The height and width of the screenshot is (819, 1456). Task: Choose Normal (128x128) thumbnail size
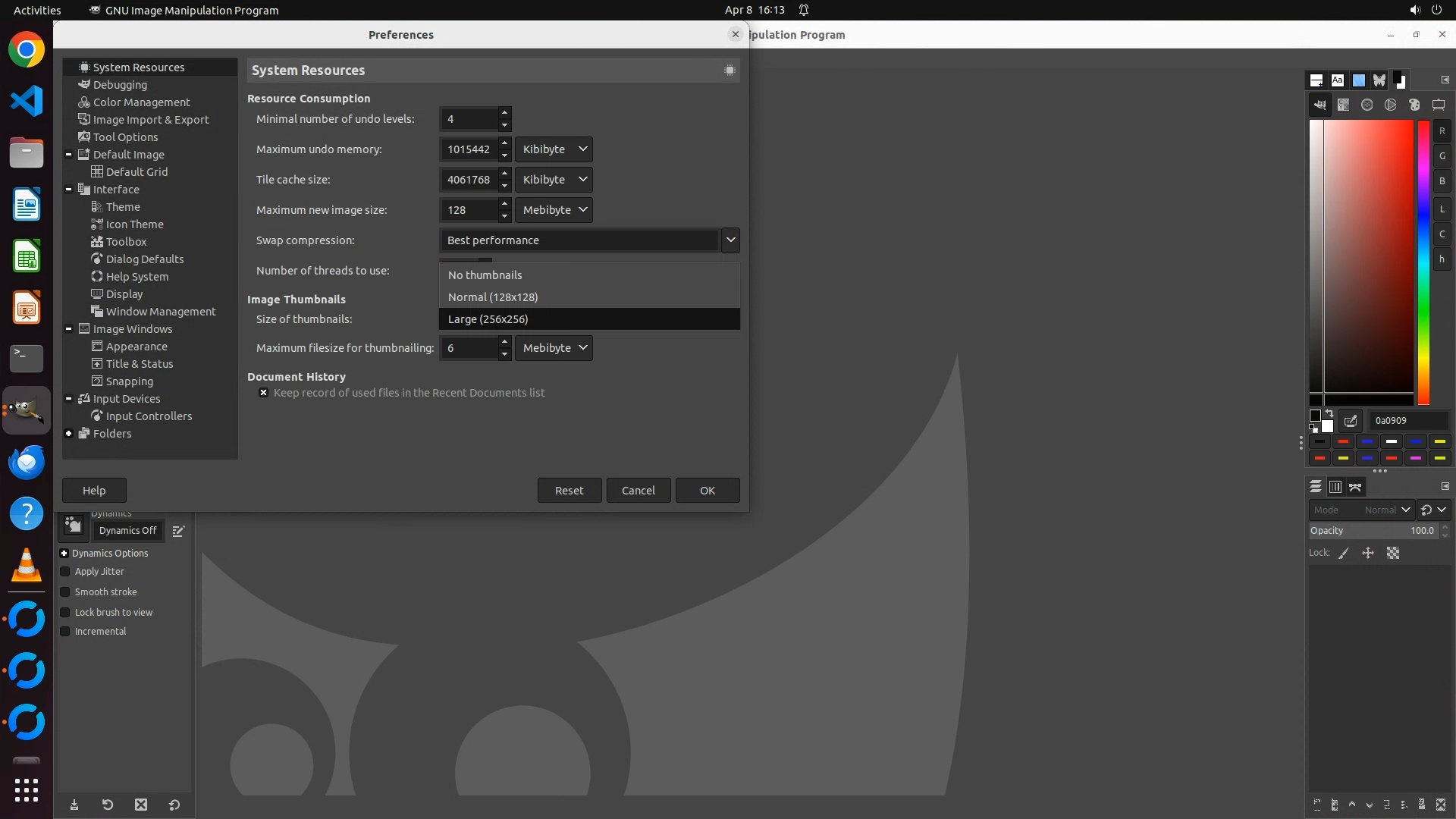[493, 297]
